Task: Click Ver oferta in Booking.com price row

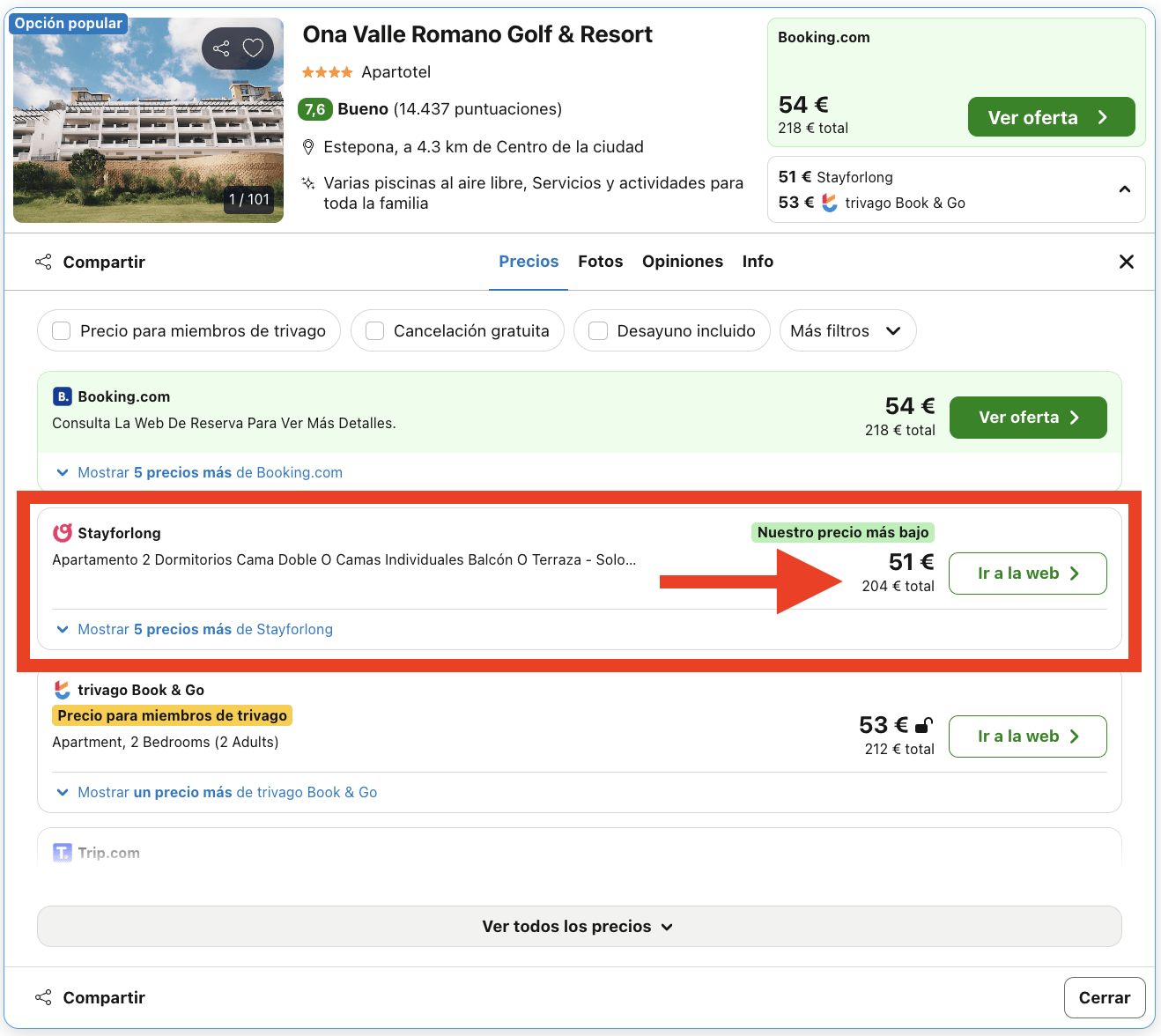Action: 1028,418
